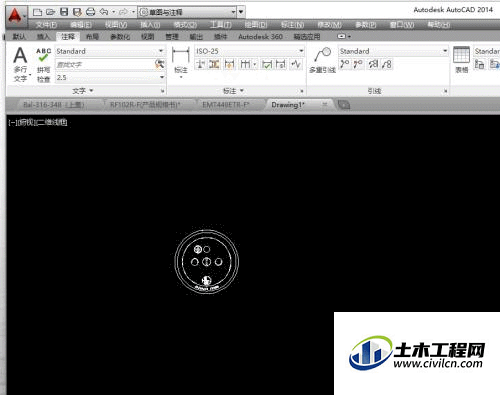Click the second icon (orange) in dimension row
This screenshot has width=500, height=395.
tap(214, 64)
